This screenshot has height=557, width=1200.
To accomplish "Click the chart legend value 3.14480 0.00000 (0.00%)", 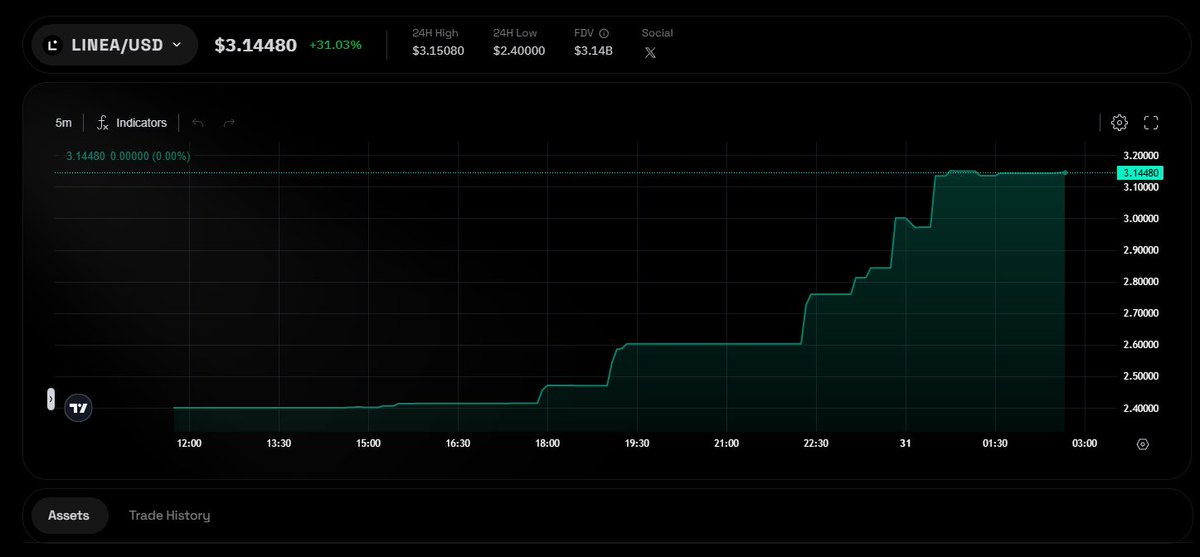I will point(128,156).
